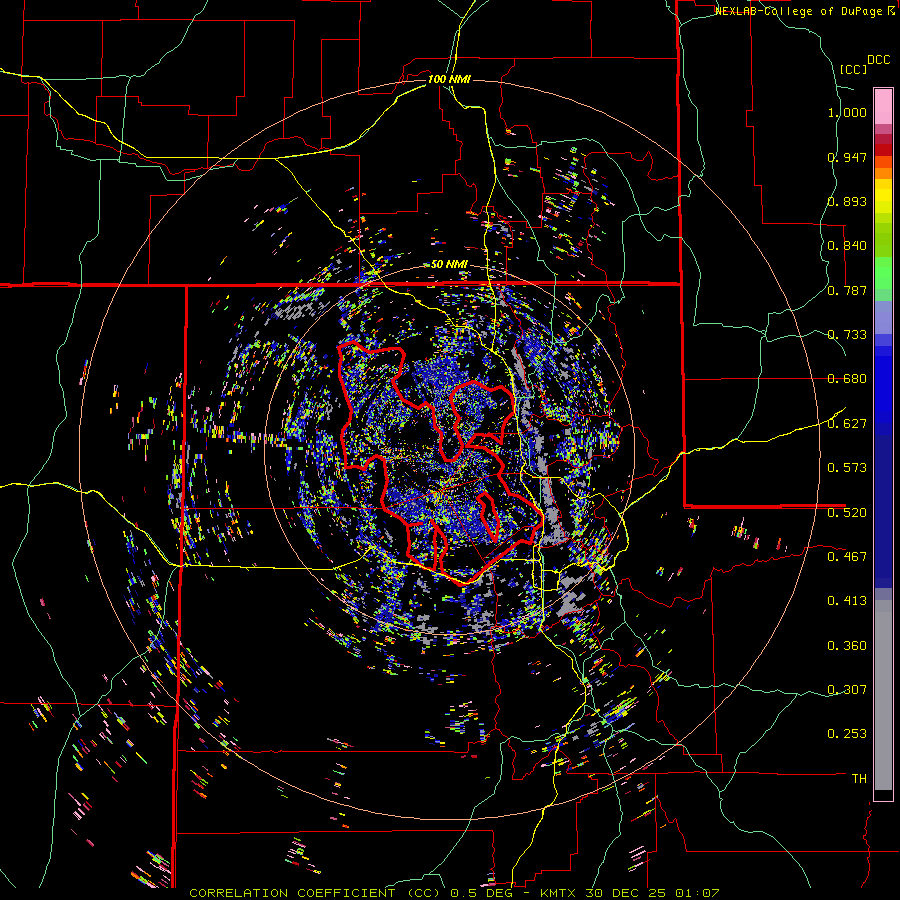This screenshot has height=900, width=900.
Task: Click the 0.947 legend value
Action: pyautogui.click(x=847, y=157)
